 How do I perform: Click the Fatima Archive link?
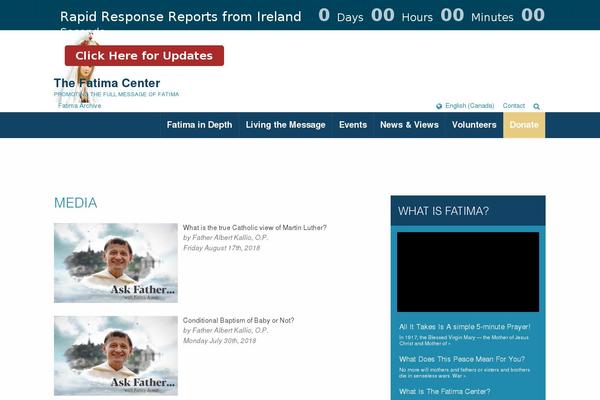click(80, 106)
